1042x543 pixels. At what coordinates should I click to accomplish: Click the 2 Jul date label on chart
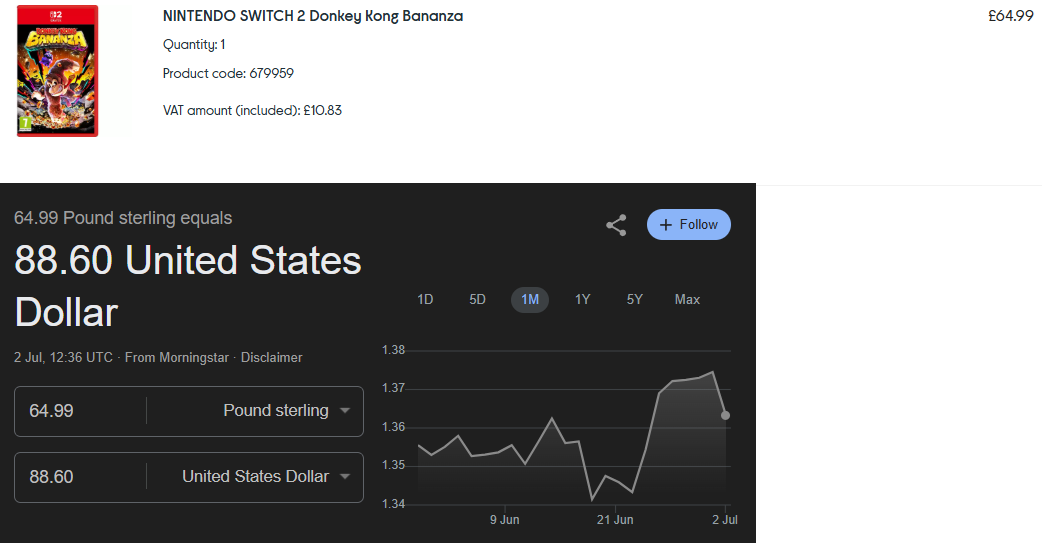coord(724,520)
